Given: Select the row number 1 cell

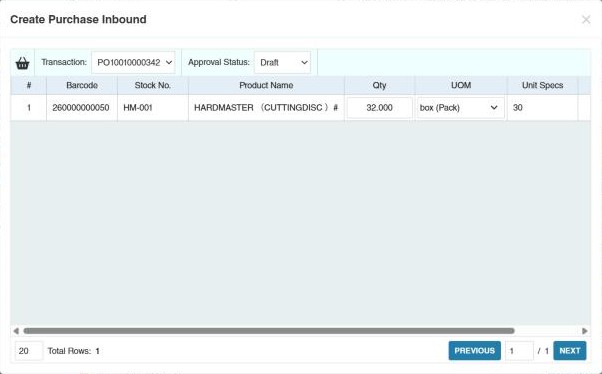Looking at the screenshot, I should point(29,108).
